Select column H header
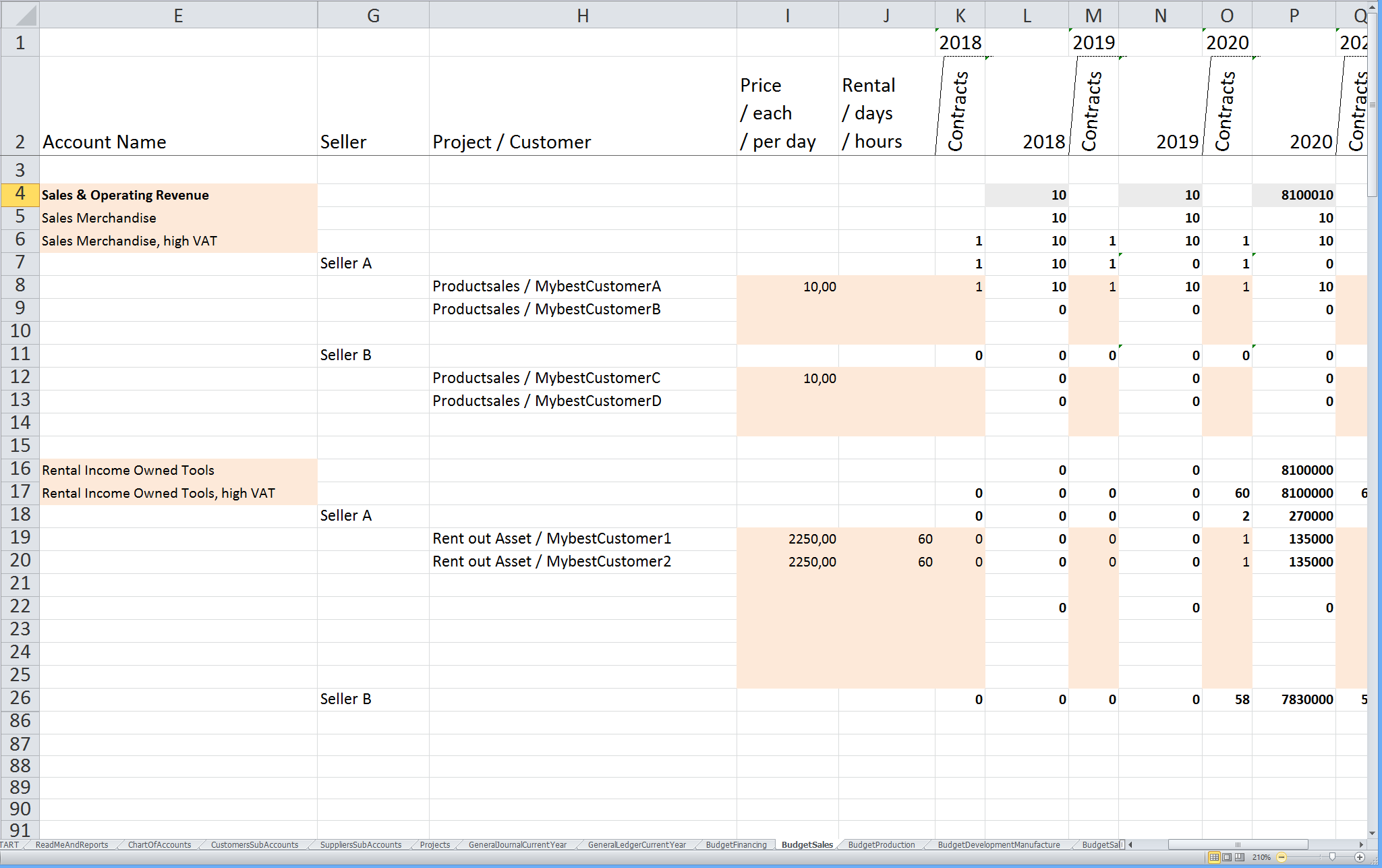The image size is (1382, 868). point(583,15)
